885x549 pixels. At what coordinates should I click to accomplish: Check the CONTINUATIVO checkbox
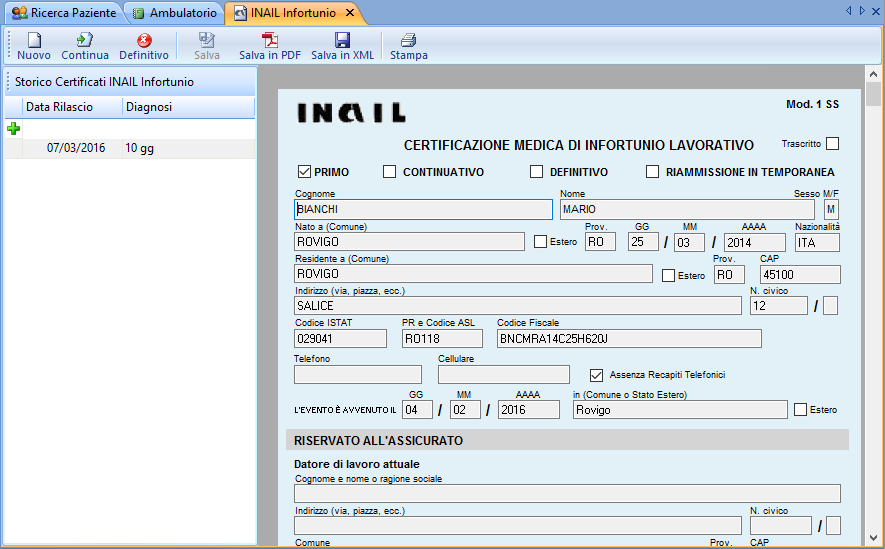(x=389, y=172)
